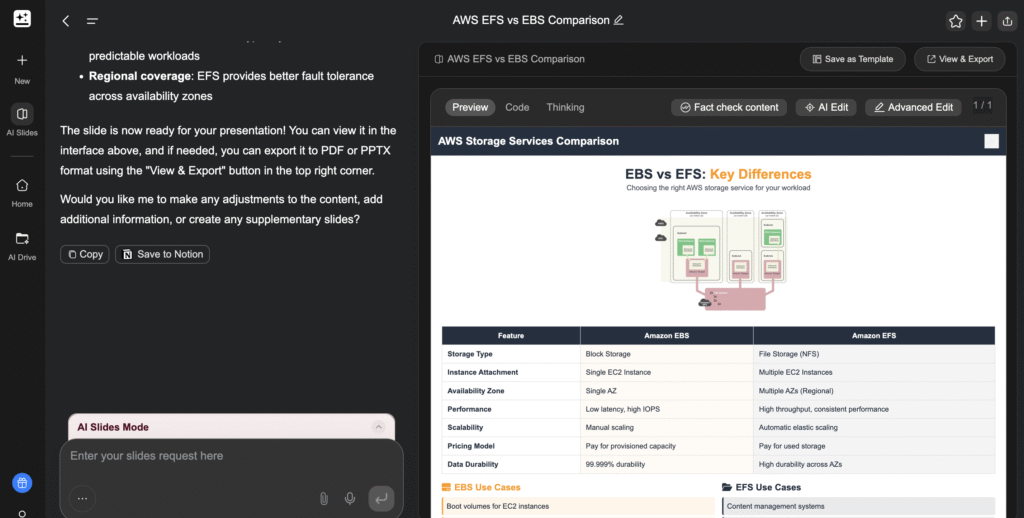
Task: Run Fact check content
Action: tap(729, 107)
